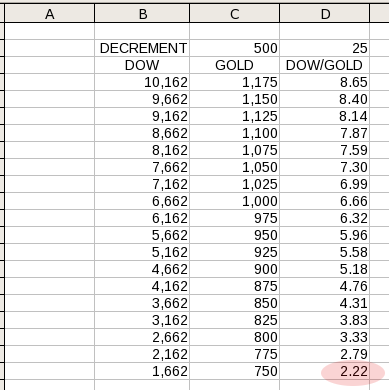Screen dimensions: 389x390
Task: Select DOW cell 5,162
Action: (142, 252)
